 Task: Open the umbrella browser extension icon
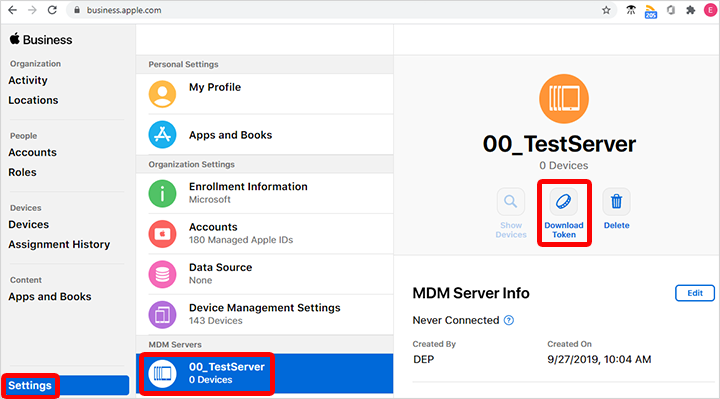coord(631,10)
